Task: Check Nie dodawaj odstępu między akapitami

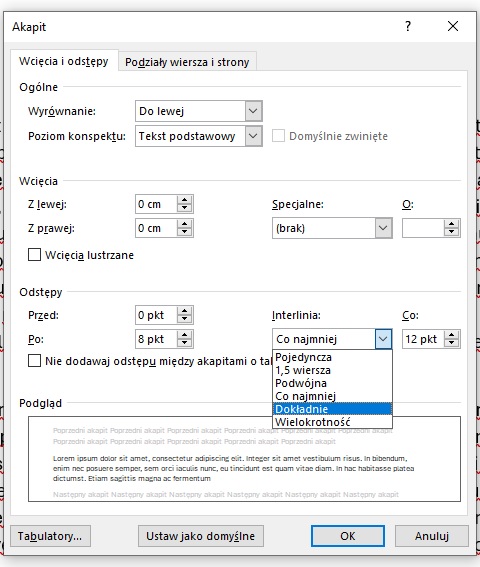Action: click(x=34, y=361)
